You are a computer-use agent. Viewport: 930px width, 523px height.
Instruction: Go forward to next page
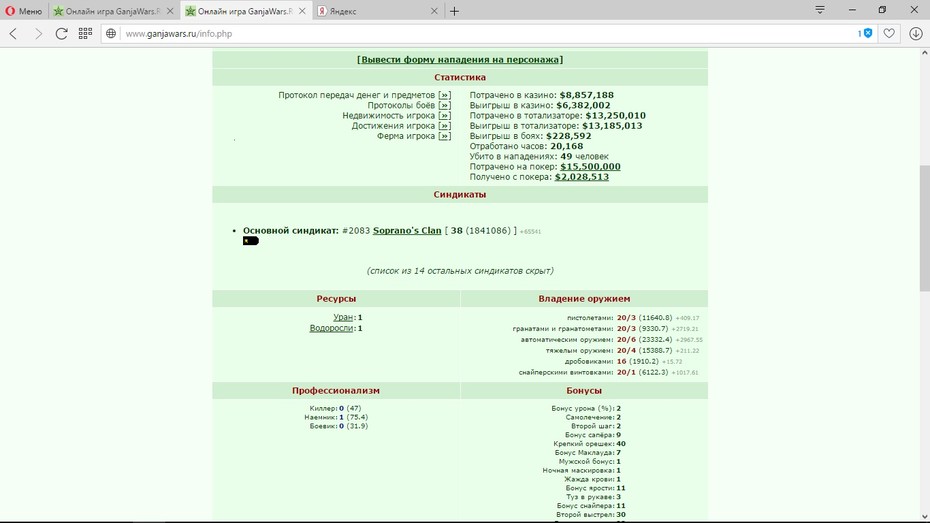pyautogui.click(x=38, y=34)
